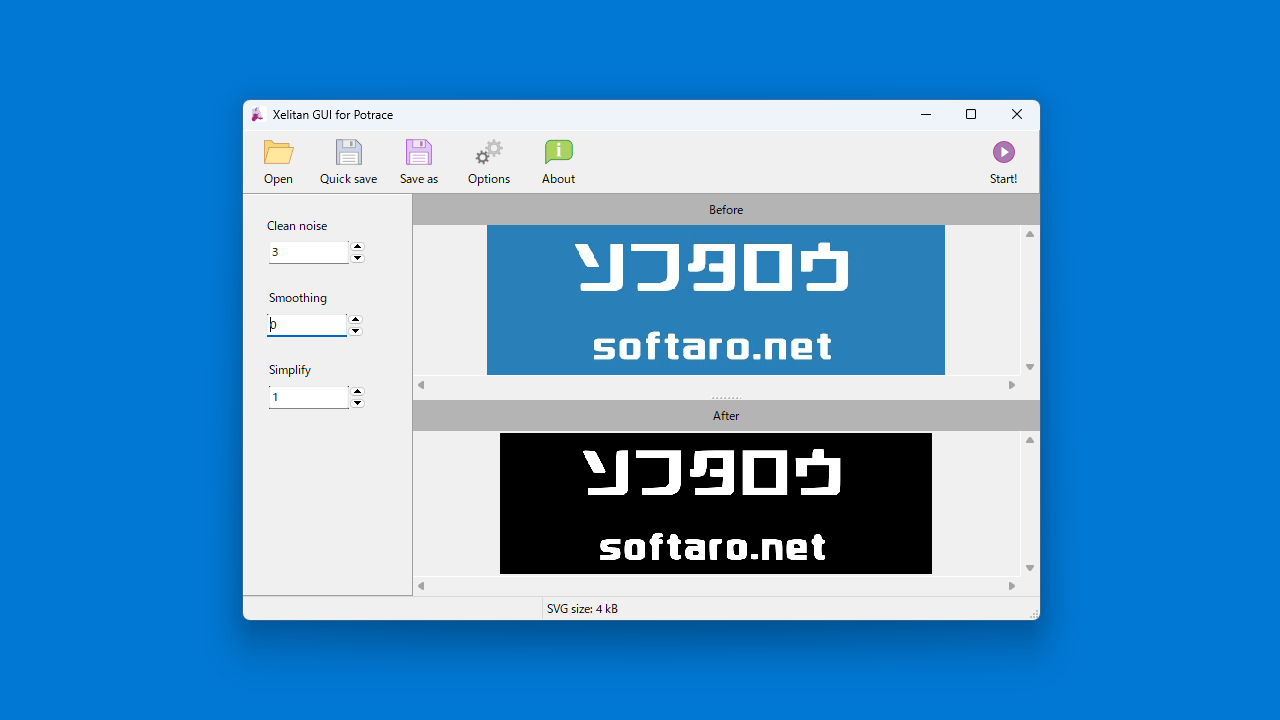Focus the Smoothing input field

(307, 325)
